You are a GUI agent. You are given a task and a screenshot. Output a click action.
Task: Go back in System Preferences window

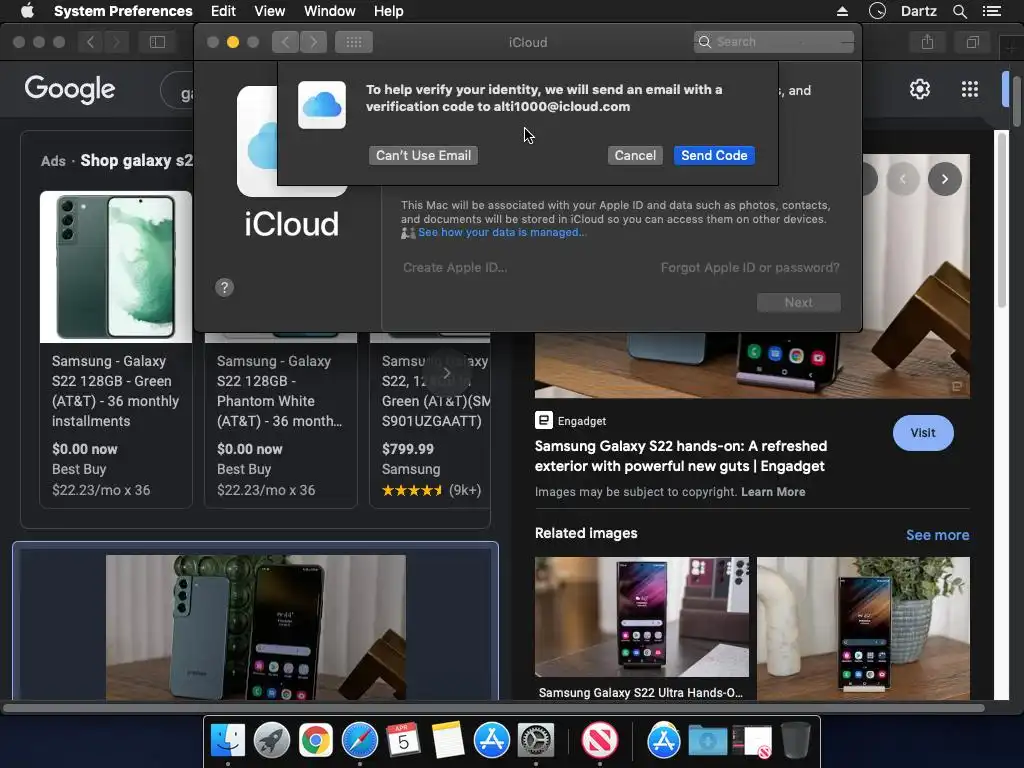click(285, 42)
